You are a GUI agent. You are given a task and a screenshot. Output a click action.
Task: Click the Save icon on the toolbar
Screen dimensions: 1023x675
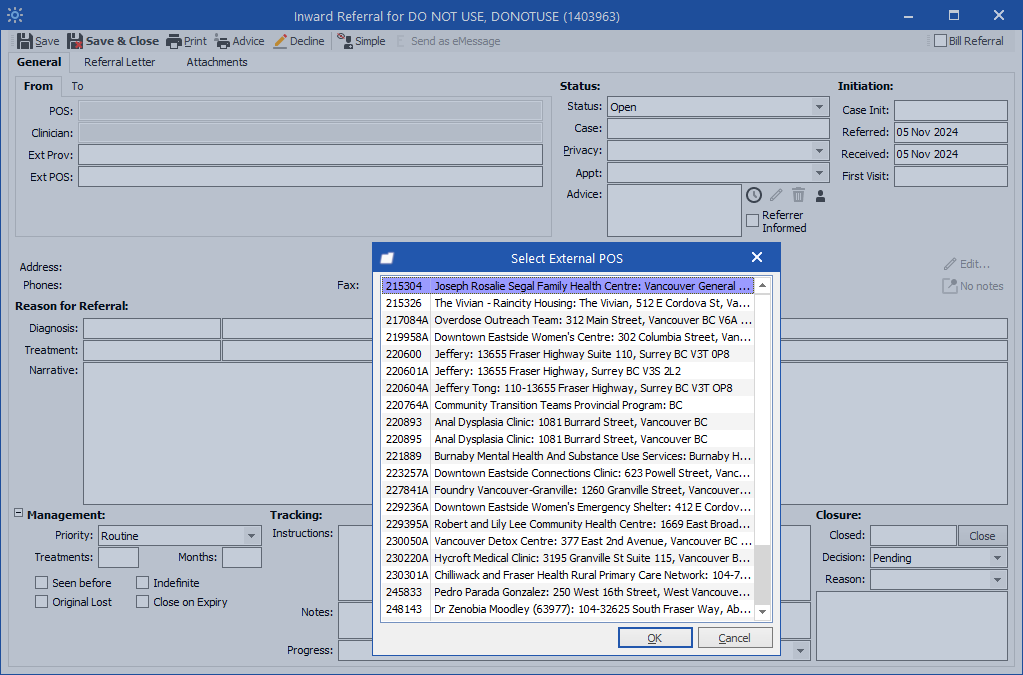(36, 41)
